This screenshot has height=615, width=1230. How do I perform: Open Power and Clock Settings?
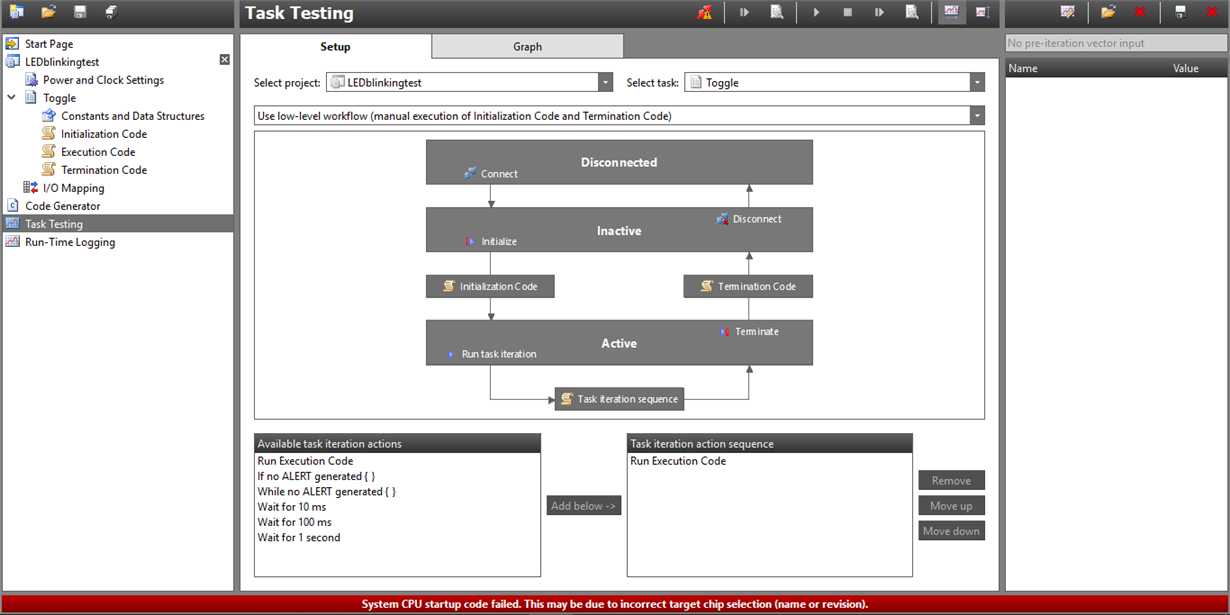pyautogui.click(x=103, y=80)
